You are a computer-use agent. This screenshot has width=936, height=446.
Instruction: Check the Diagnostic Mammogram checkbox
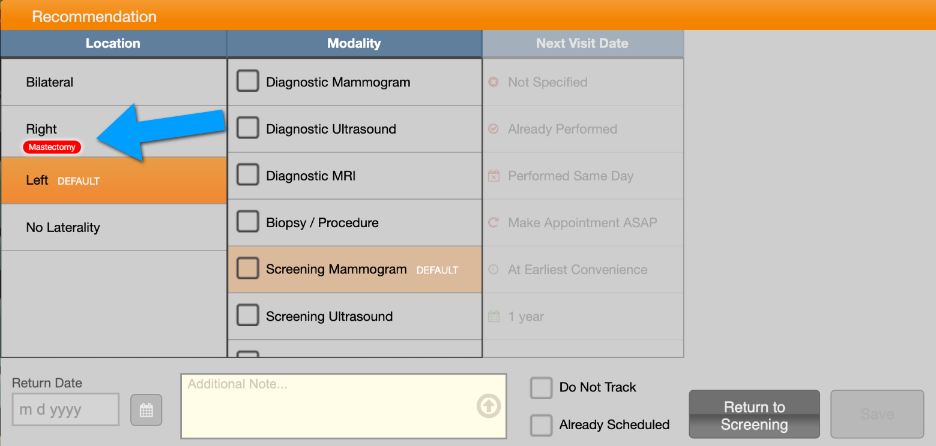click(248, 81)
